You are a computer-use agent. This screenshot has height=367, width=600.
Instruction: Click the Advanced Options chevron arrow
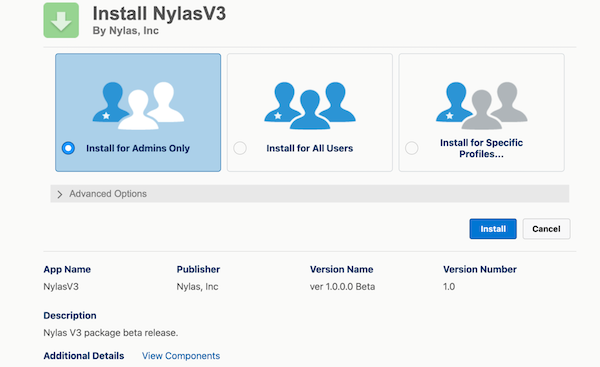click(60, 194)
